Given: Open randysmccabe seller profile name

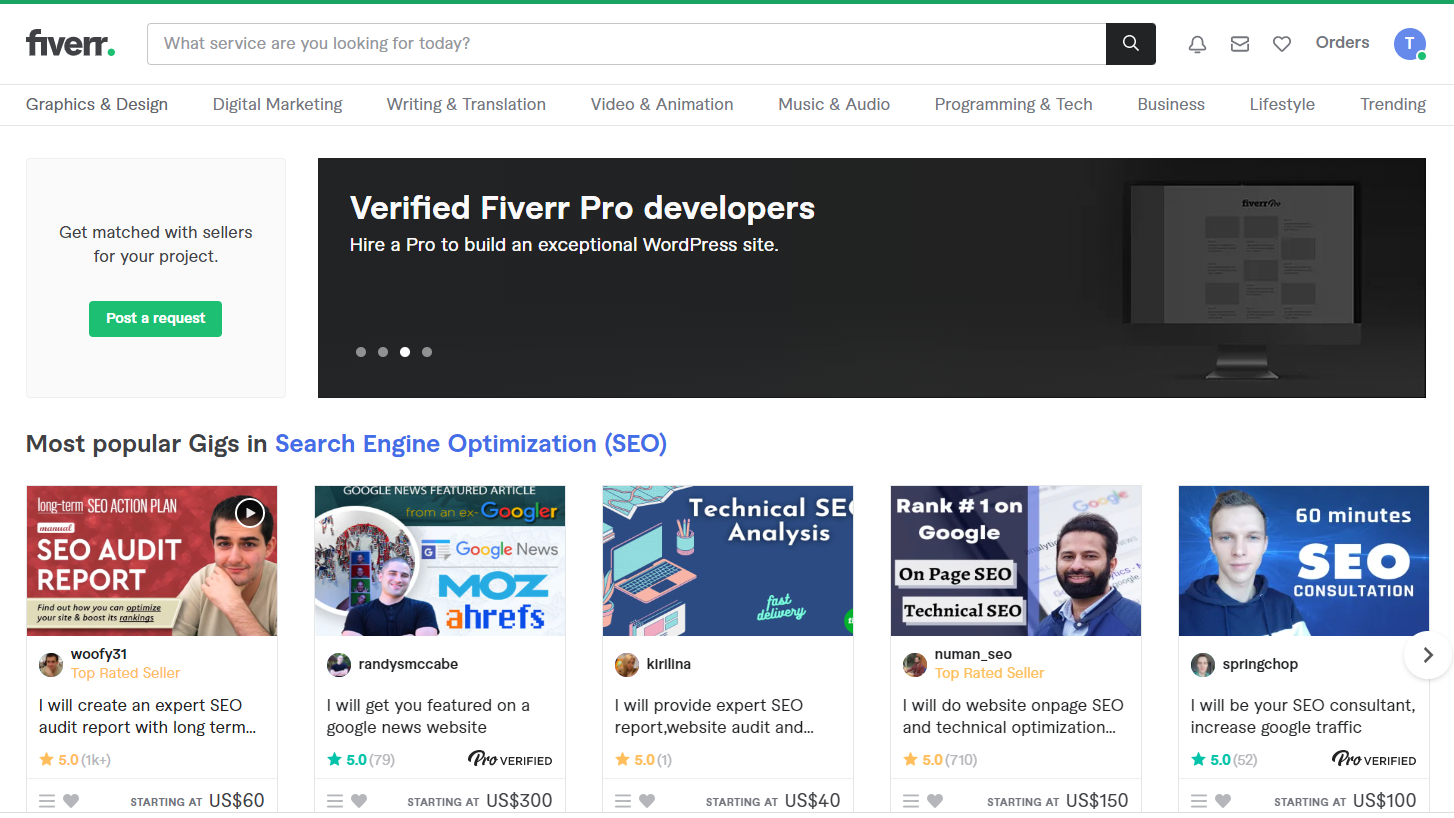Looking at the screenshot, I should (408, 664).
